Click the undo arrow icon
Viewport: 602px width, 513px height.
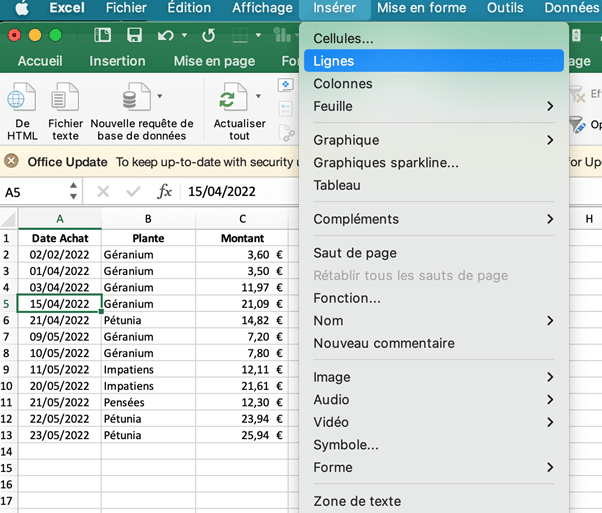pyautogui.click(x=165, y=35)
